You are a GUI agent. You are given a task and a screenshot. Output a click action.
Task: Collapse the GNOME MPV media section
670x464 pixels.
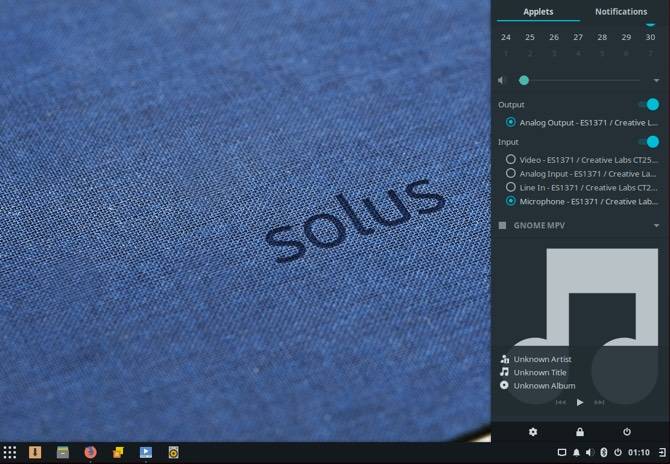pos(657,226)
